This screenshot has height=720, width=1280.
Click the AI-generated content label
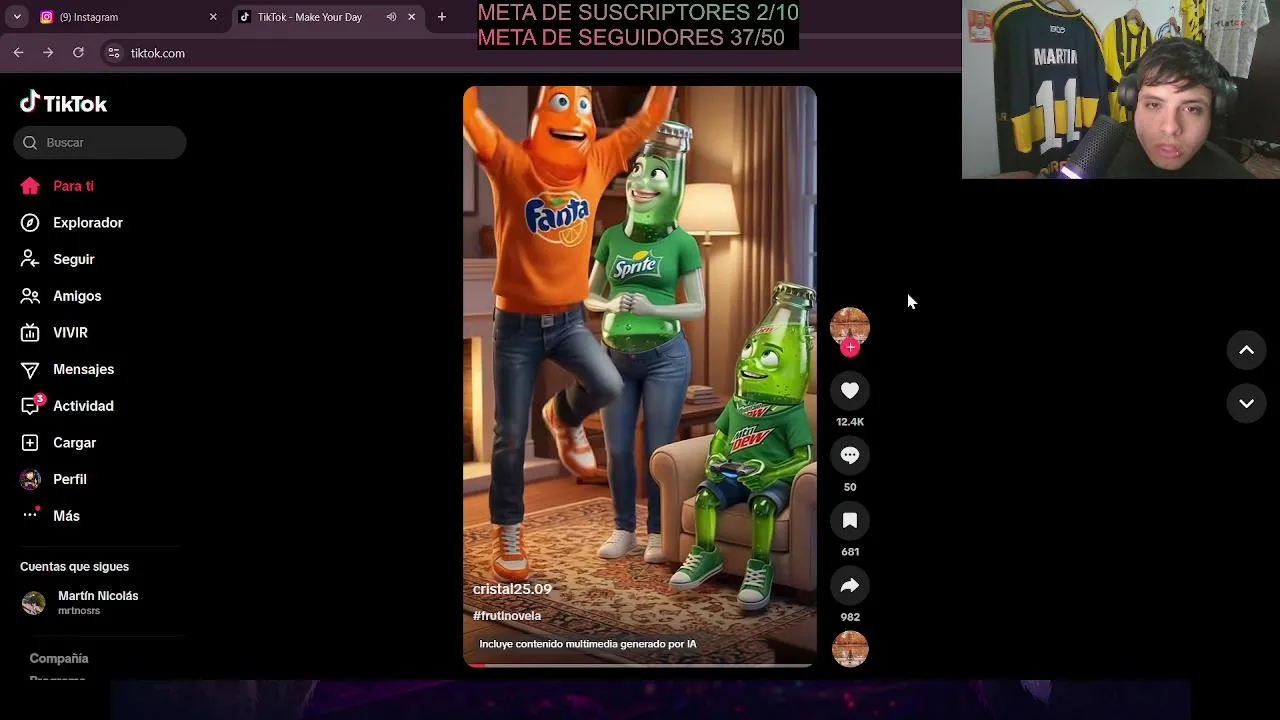click(x=587, y=644)
